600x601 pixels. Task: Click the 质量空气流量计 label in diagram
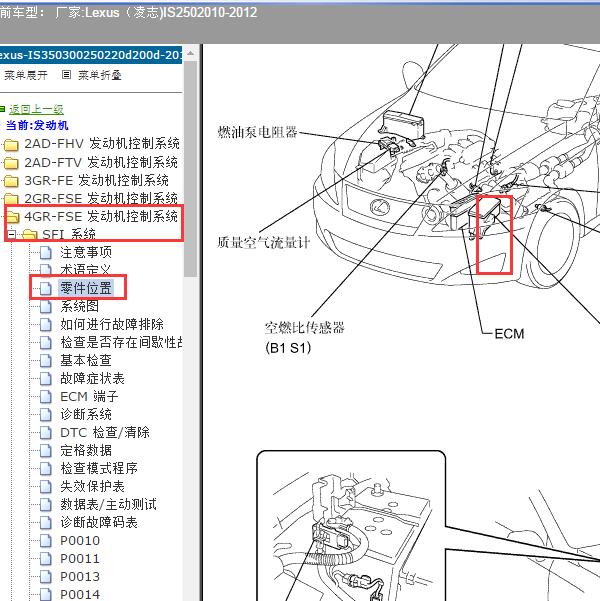(263, 243)
